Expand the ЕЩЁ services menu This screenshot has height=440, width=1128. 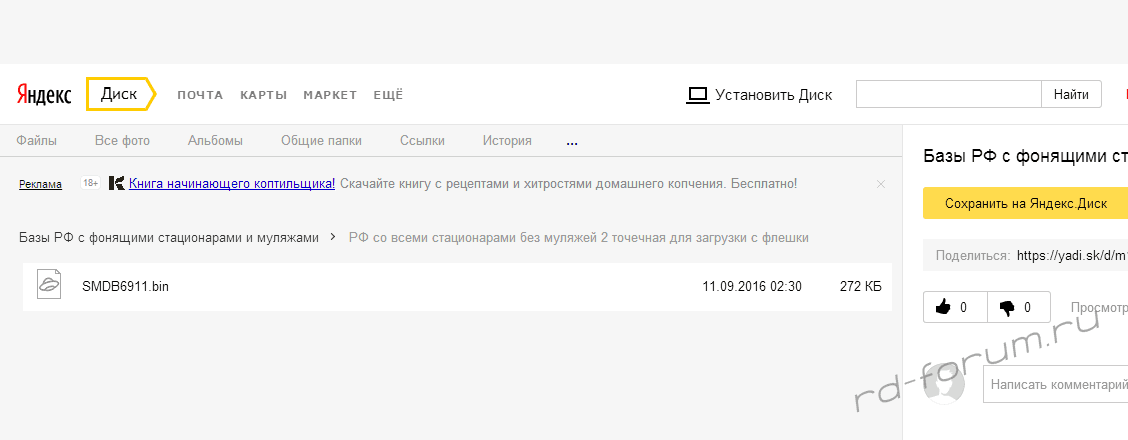coord(388,95)
